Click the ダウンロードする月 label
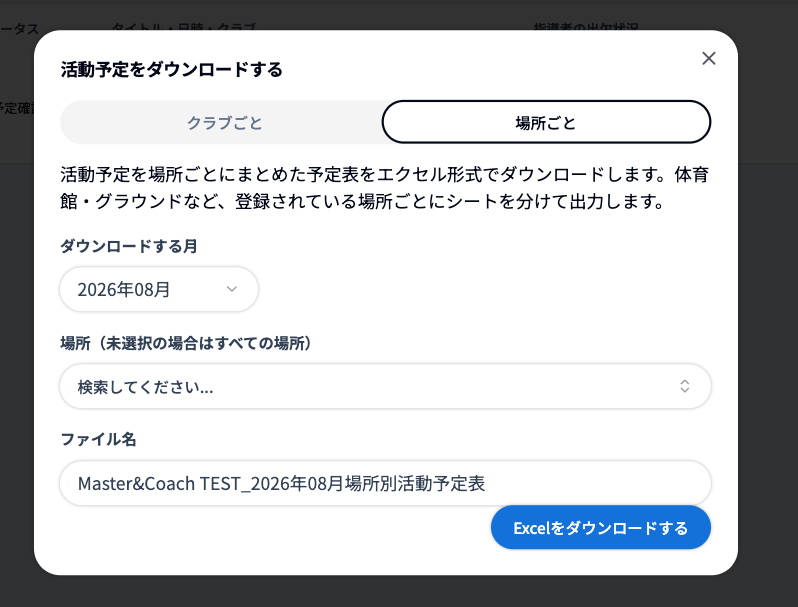This screenshot has width=798, height=607. pyautogui.click(x=129, y=246)
